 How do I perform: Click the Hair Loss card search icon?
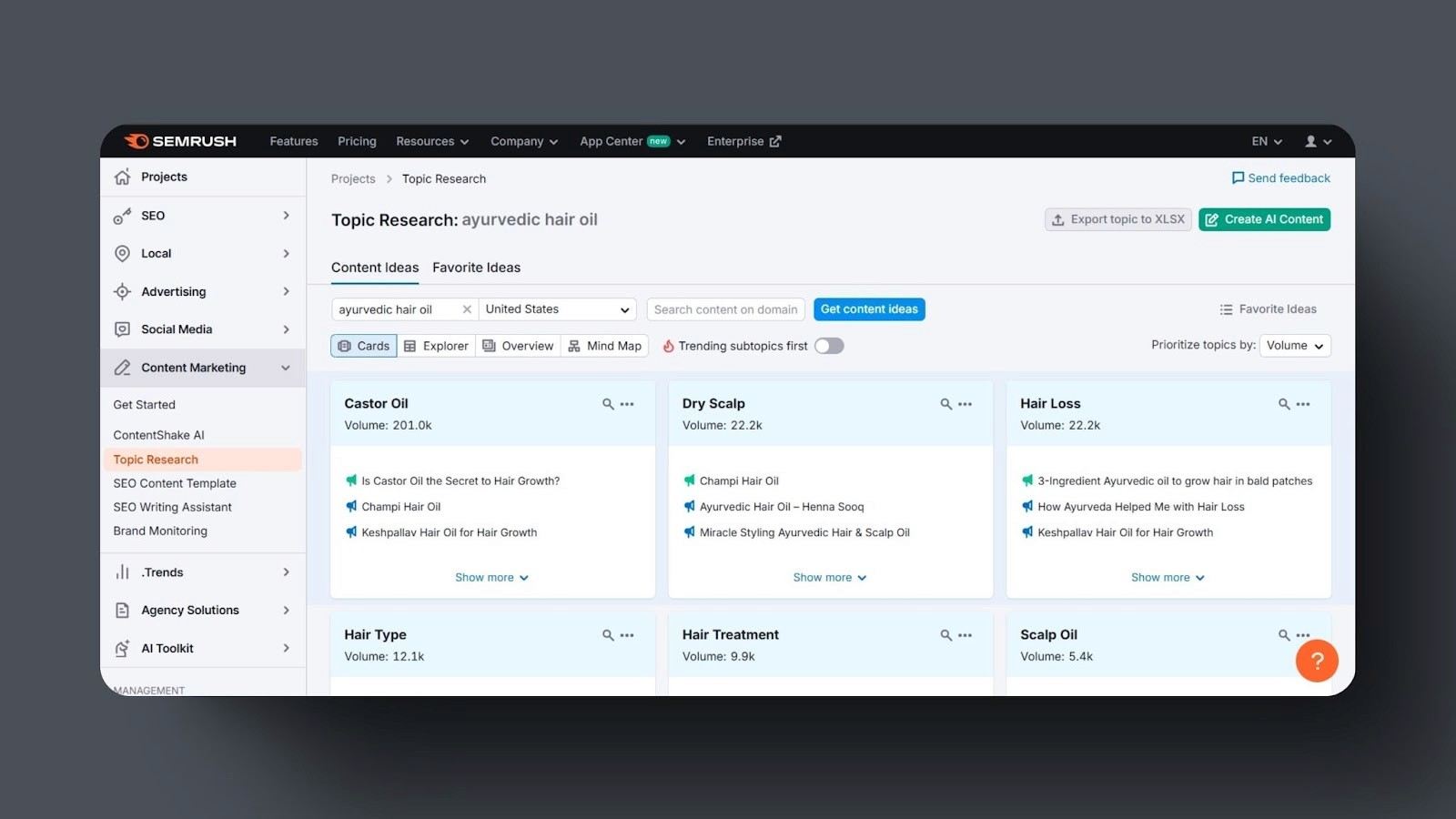click(x=1284, y=404)
